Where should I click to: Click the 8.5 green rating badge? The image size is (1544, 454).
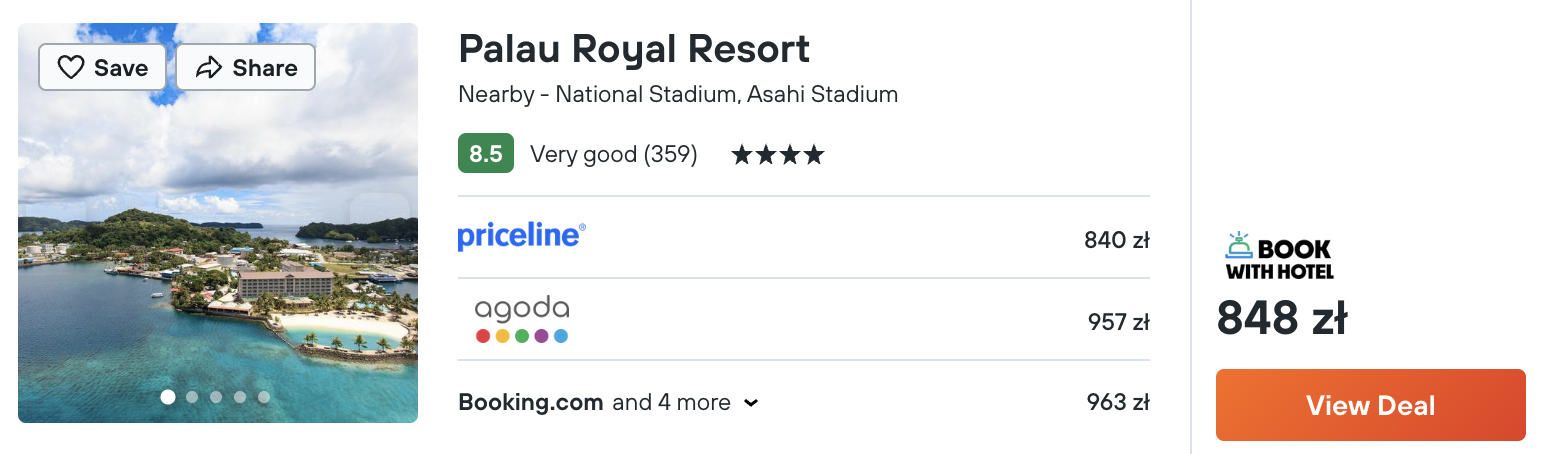[x=486, y=153]
